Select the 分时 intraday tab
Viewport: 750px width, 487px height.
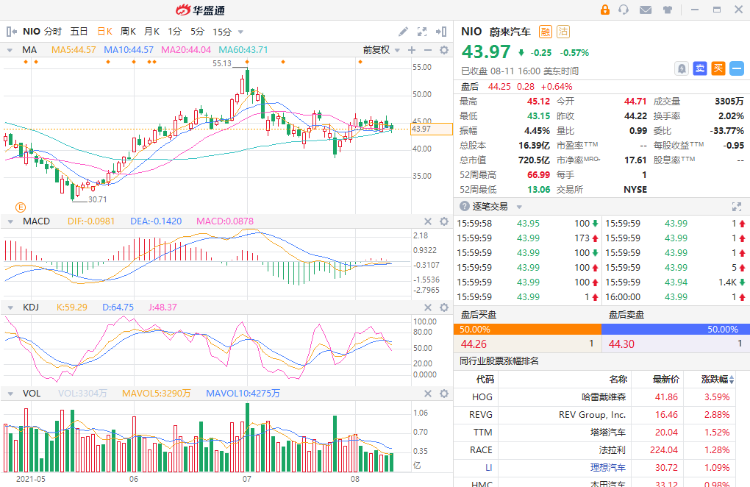[x=52, y=32]
